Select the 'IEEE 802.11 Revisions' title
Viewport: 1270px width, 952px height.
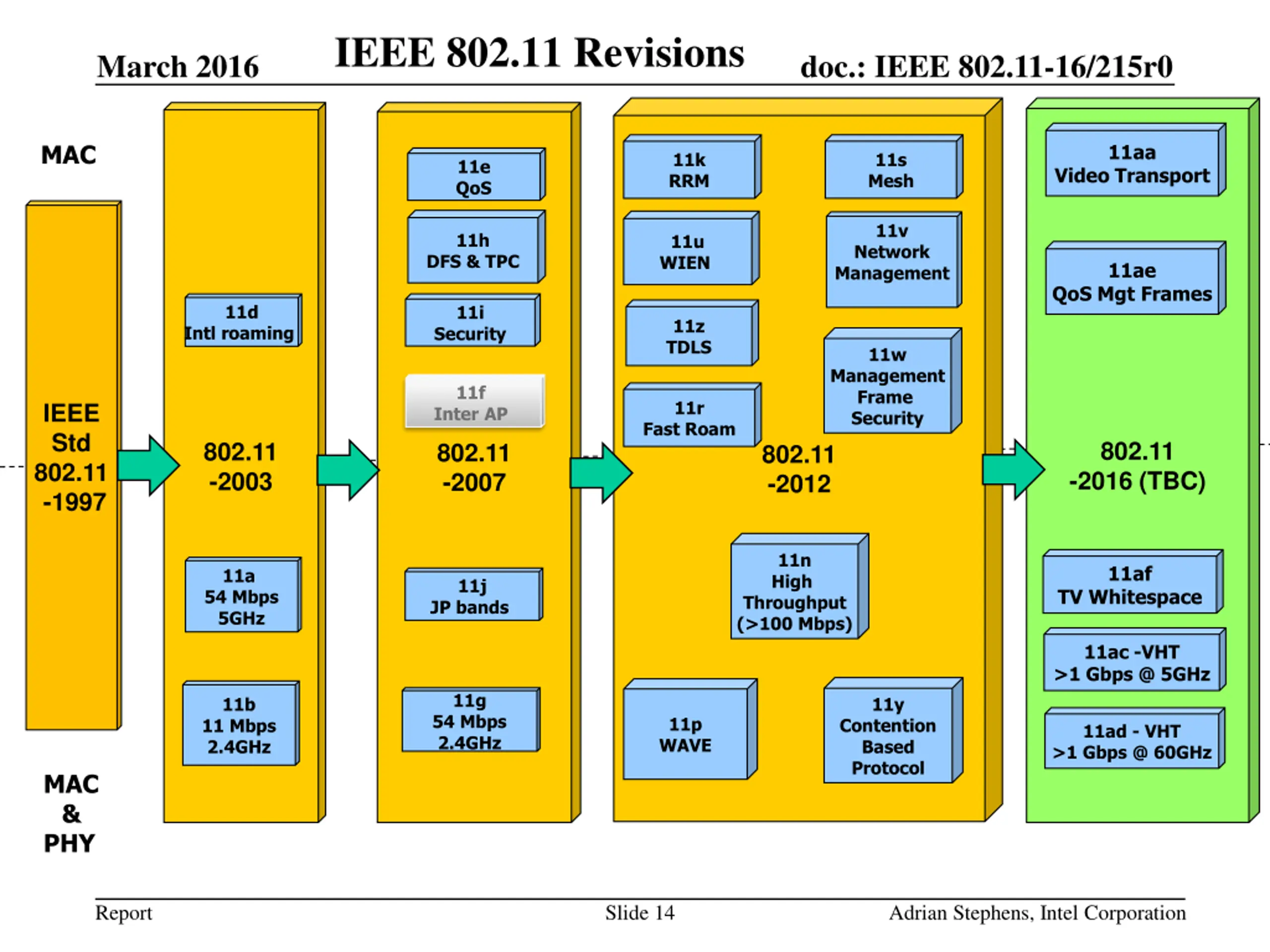539,54
